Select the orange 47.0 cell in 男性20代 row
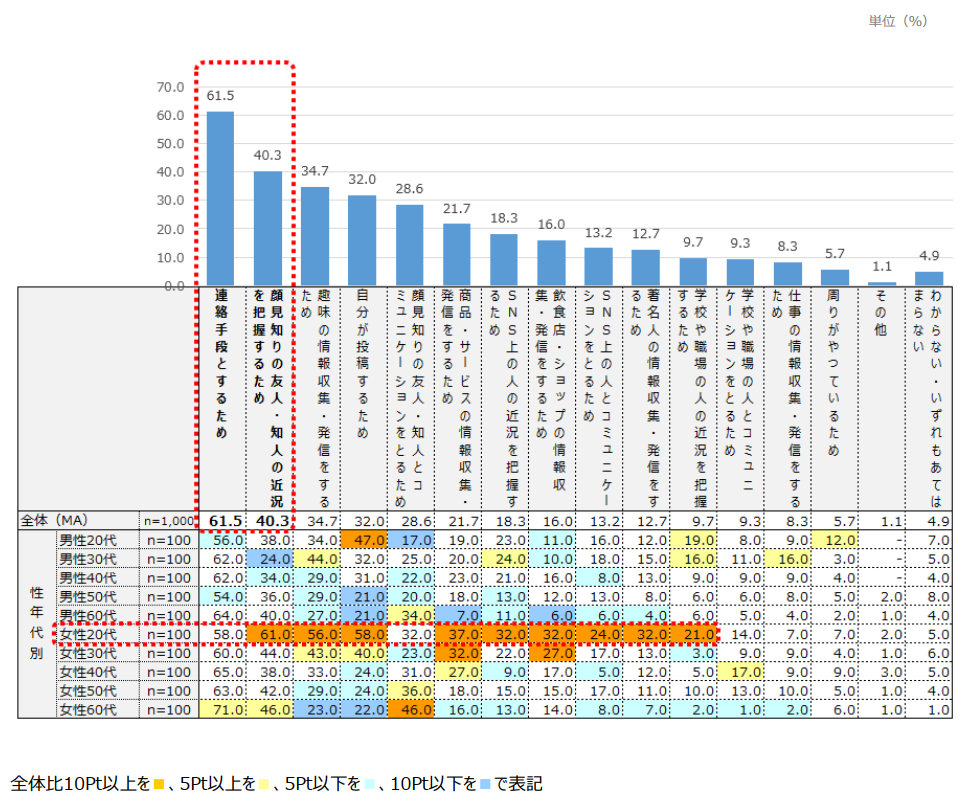 pos(362,537)
